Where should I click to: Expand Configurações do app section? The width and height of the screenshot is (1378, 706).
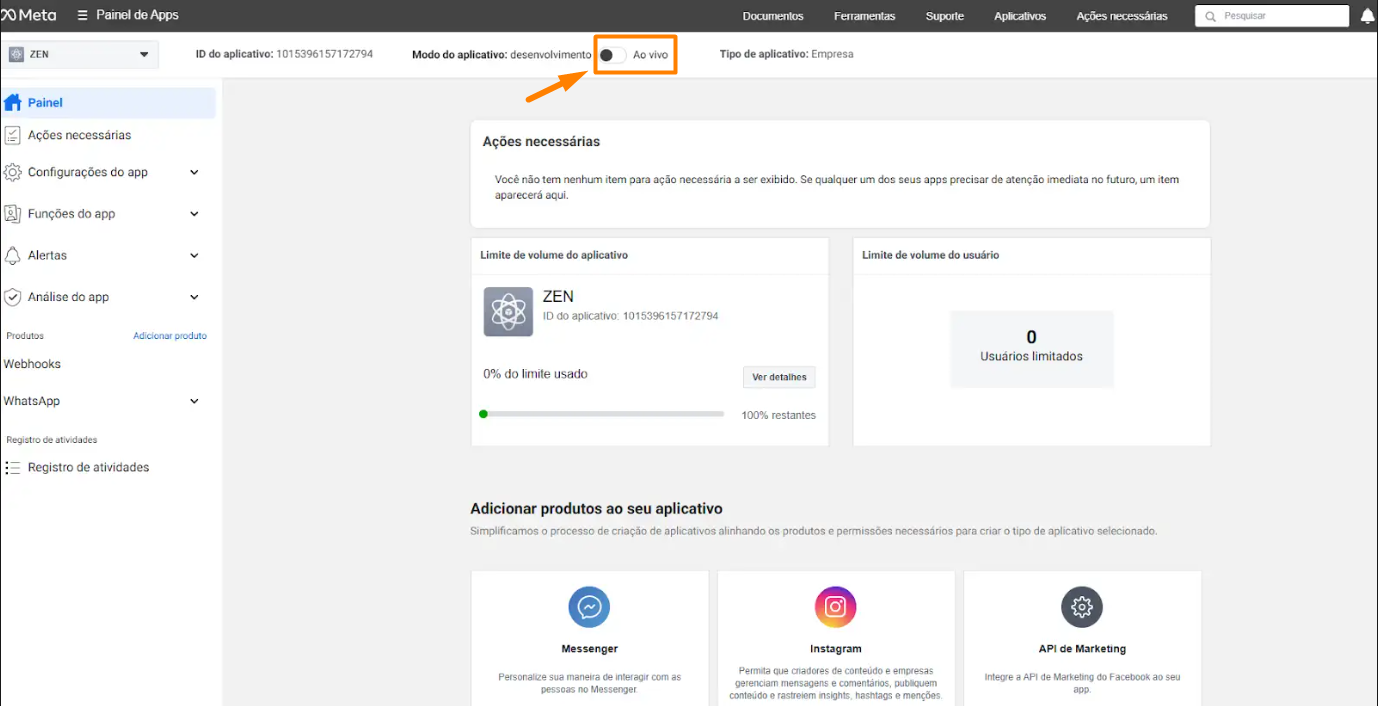[194, 172]
